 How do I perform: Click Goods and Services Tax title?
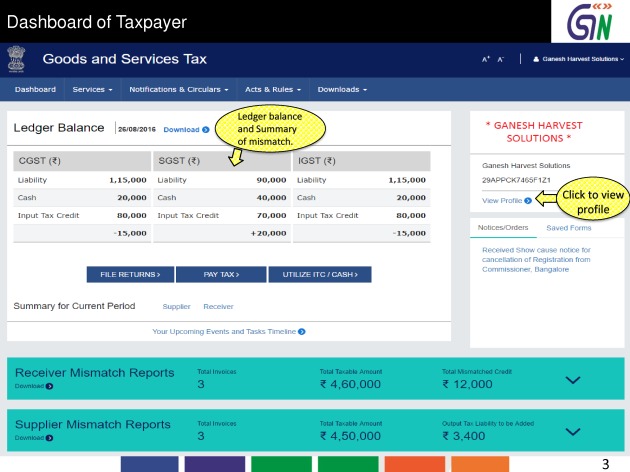coord(125,59)
